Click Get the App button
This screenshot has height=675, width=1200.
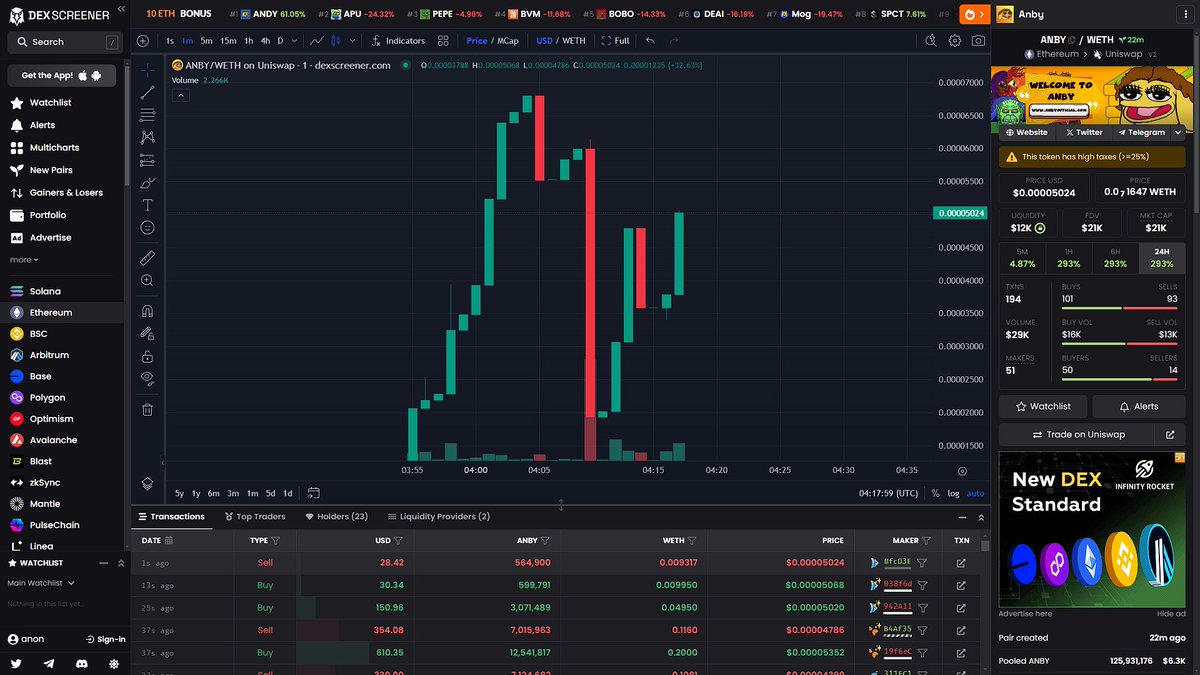click(61, 75)
